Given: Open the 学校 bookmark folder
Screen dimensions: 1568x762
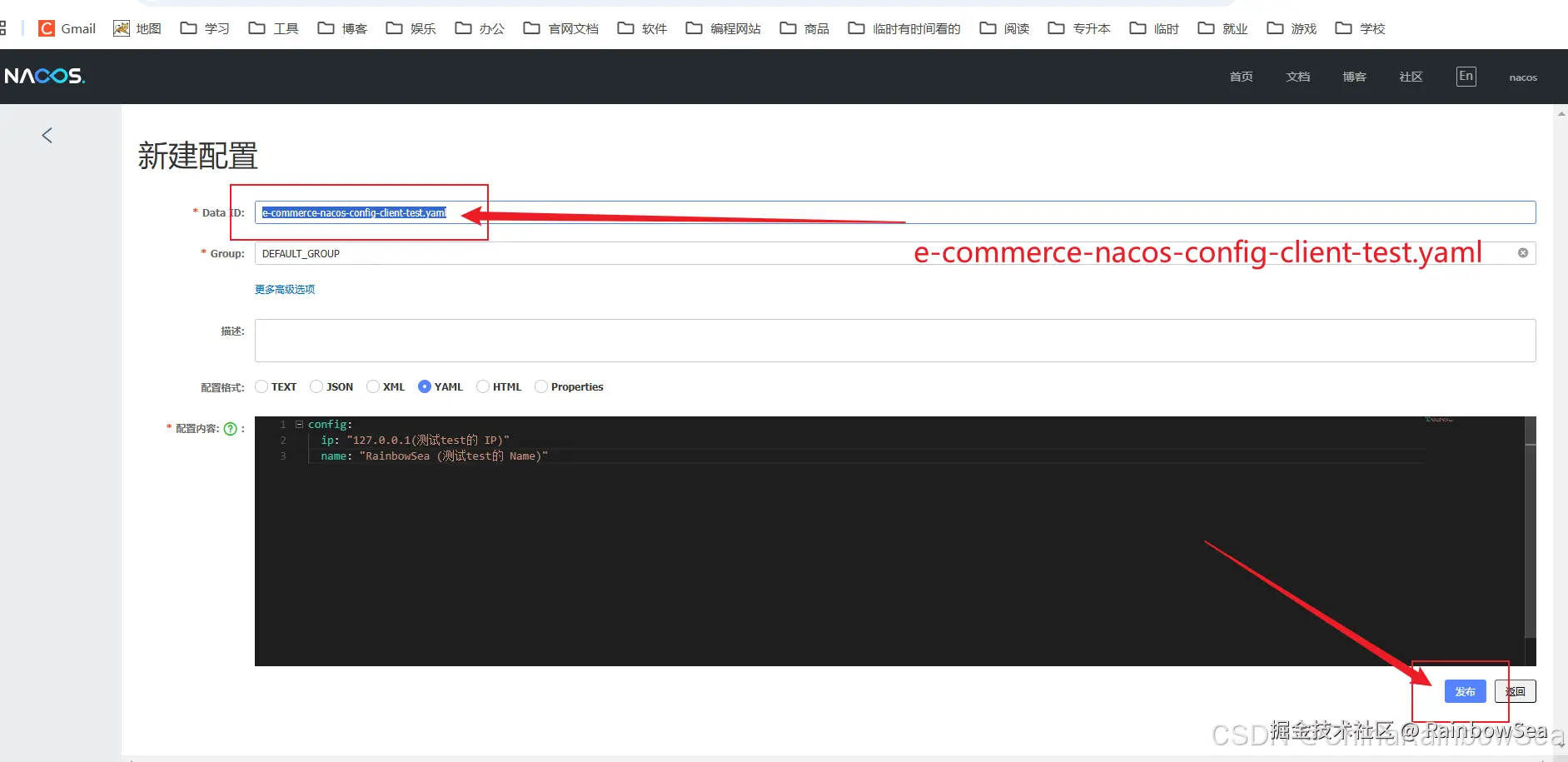Looking at the screenshot, I should click(1360, 28).
